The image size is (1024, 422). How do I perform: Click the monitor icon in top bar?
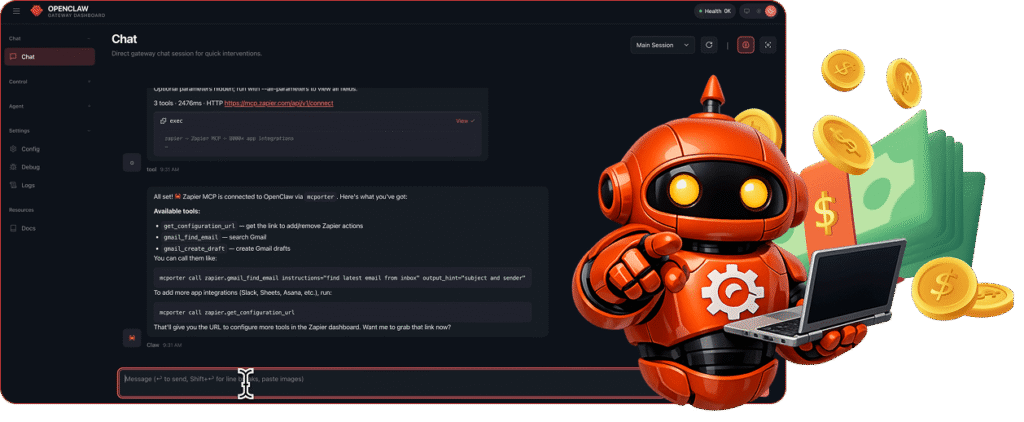pyautogui.click(x=746, y=11)
